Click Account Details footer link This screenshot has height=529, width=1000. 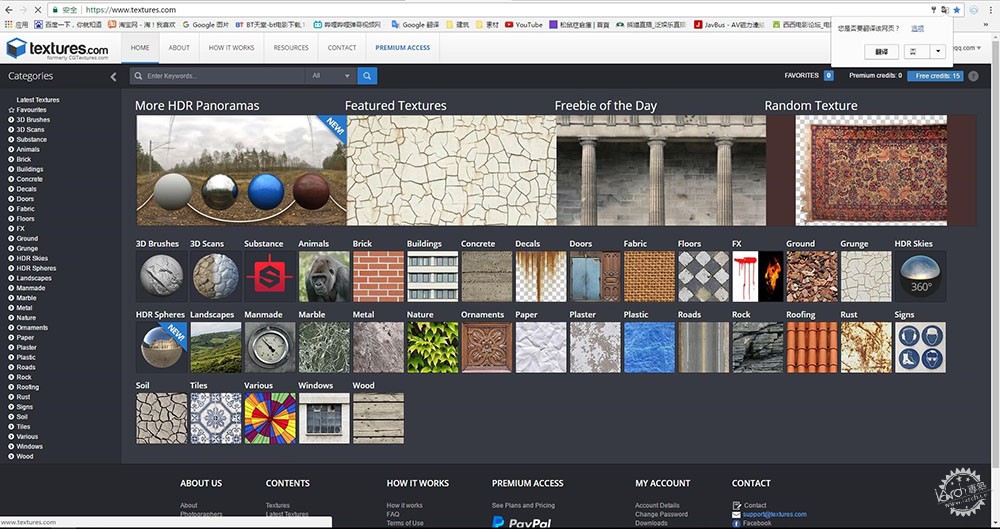coord(657,505)
